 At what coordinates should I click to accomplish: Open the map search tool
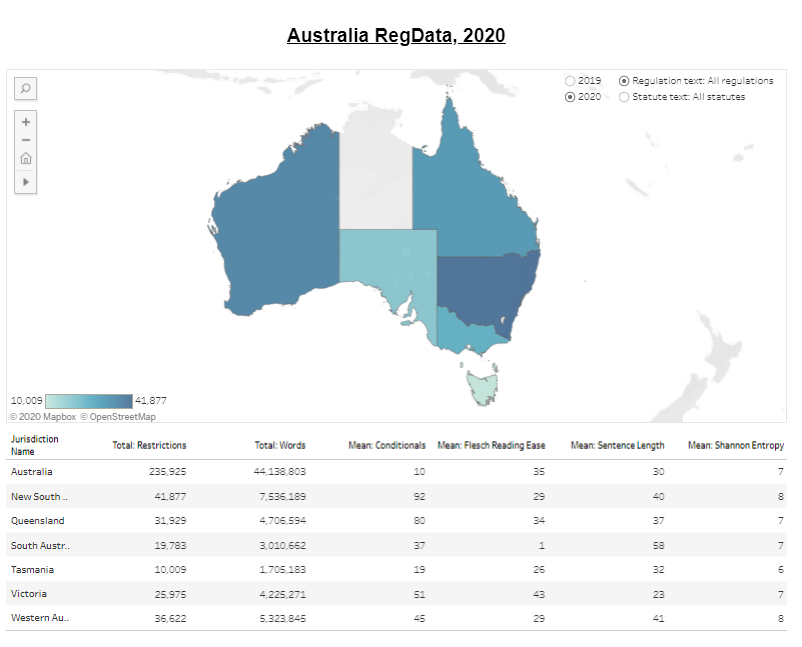pos(24,89)
